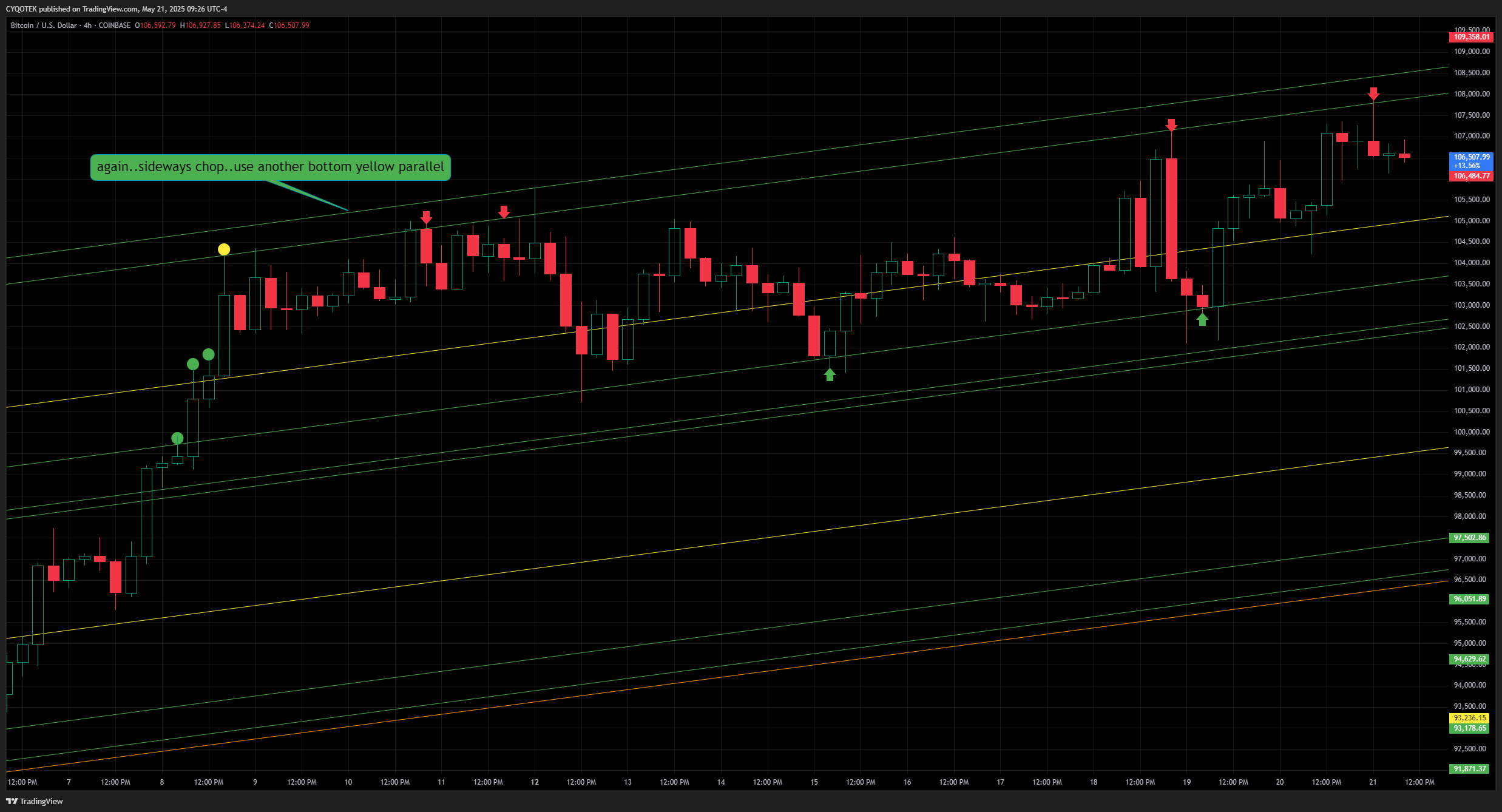Click the green 91,871.37 price label
The image size is (1502, 812).
point(1469,769)
